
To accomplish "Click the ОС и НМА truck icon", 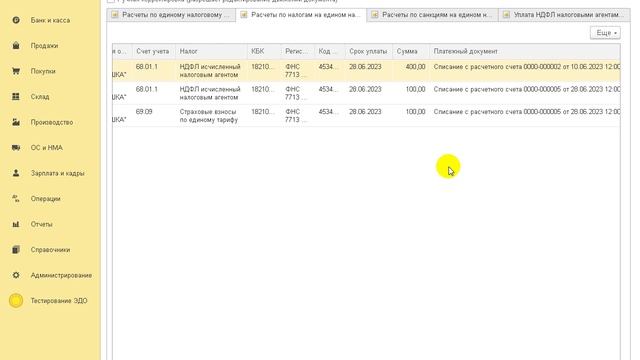I will [x=16, y=147].
